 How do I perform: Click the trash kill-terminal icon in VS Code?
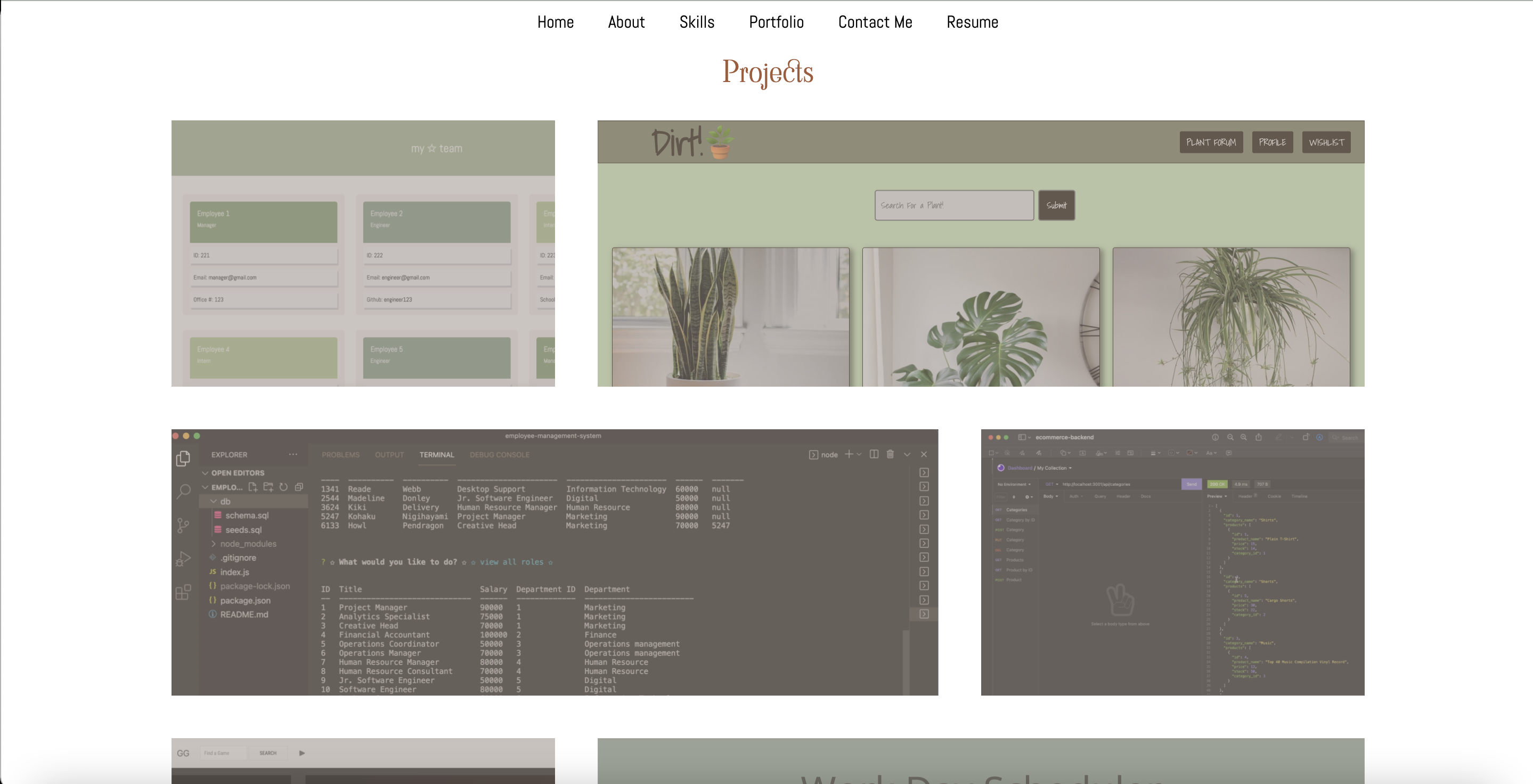(x=890, y=454)
